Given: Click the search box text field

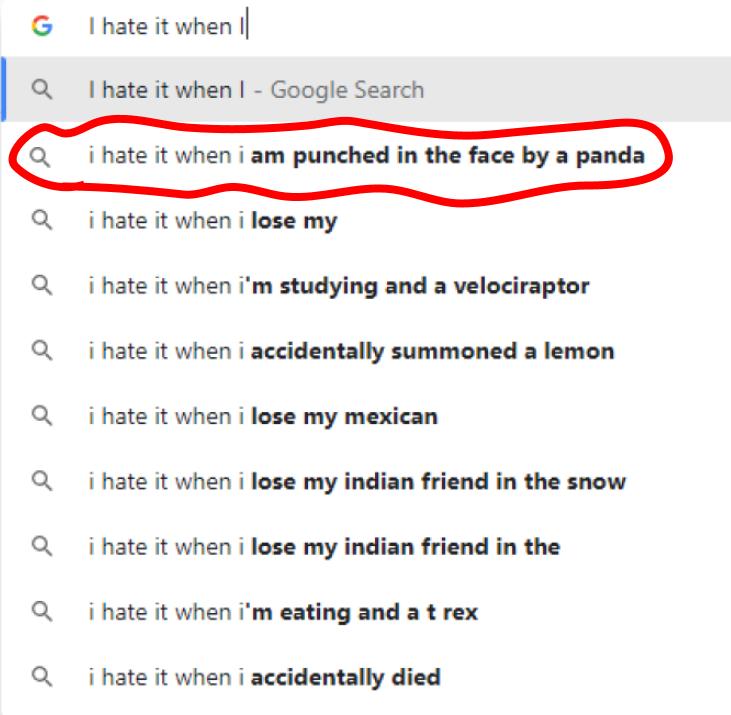Looking at the screenshot, I should pos(400,26).
